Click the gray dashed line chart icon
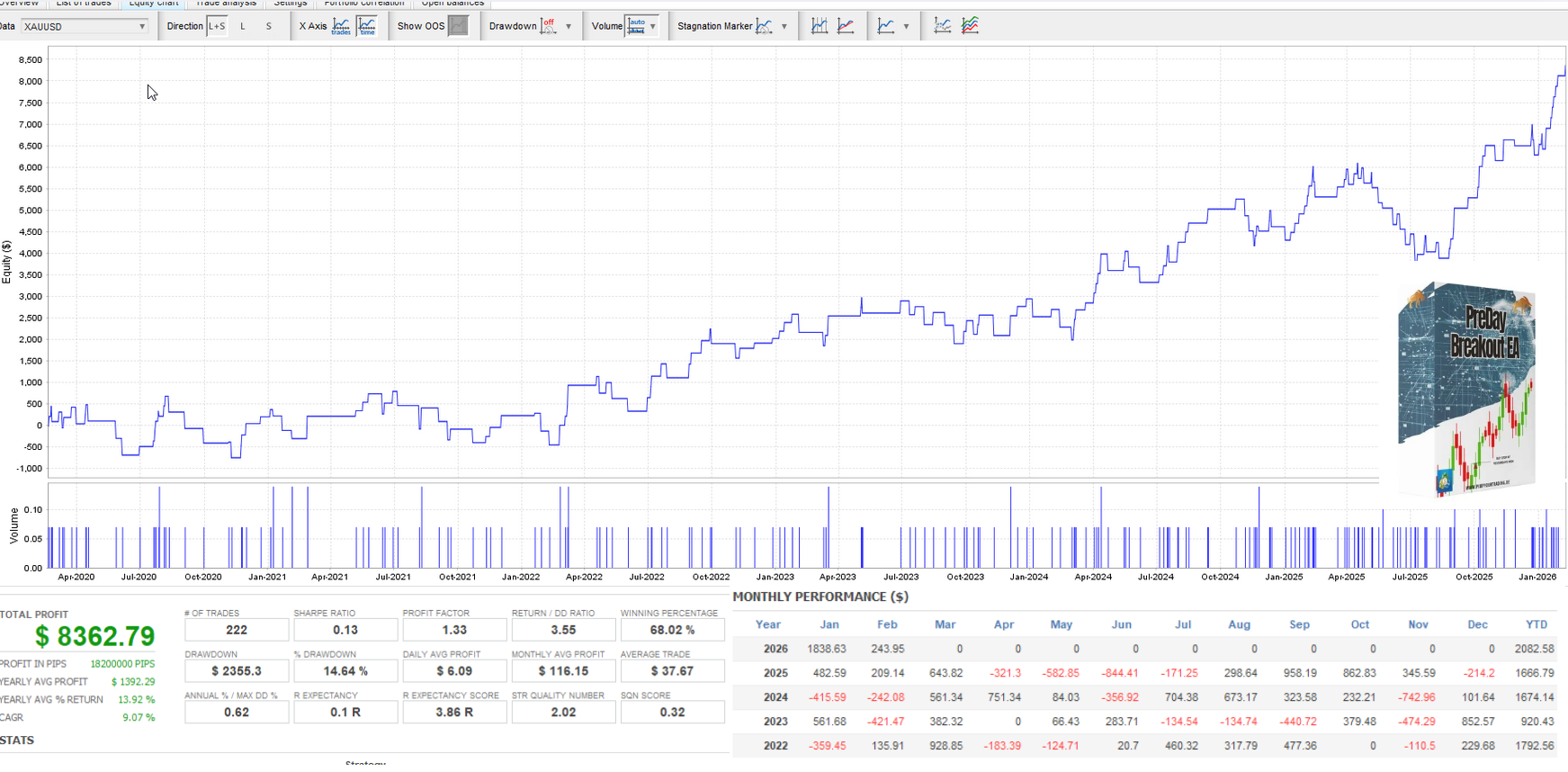Screen dimensions: 1568x772 942,26
